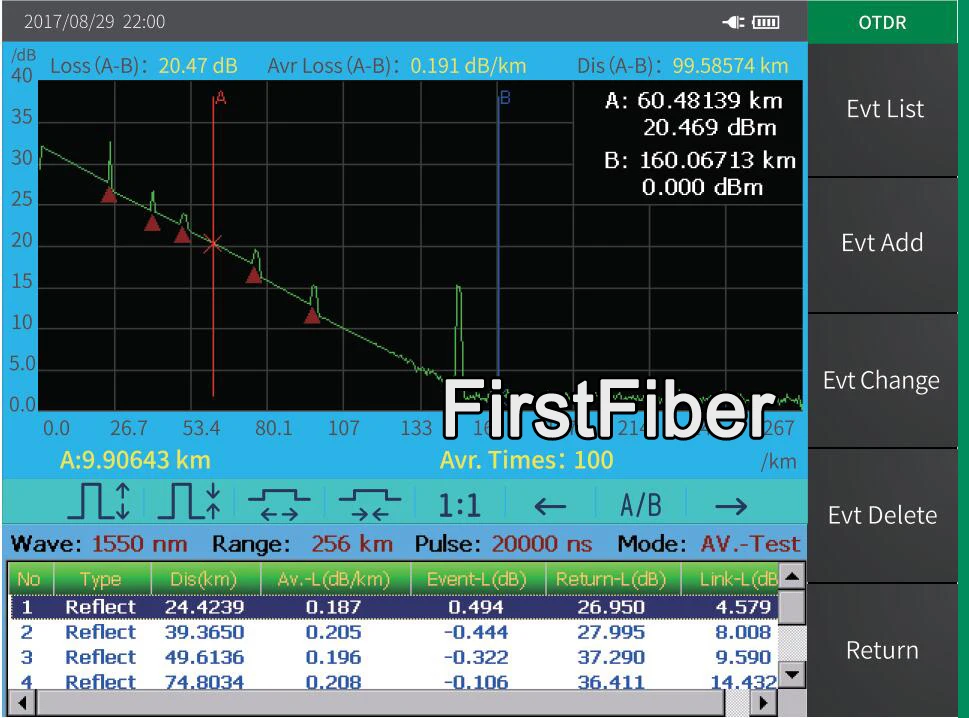This screenshot has height=718, width=969.
Task: Click the vertical zoom in waveform icon
Action: [99, 502]
